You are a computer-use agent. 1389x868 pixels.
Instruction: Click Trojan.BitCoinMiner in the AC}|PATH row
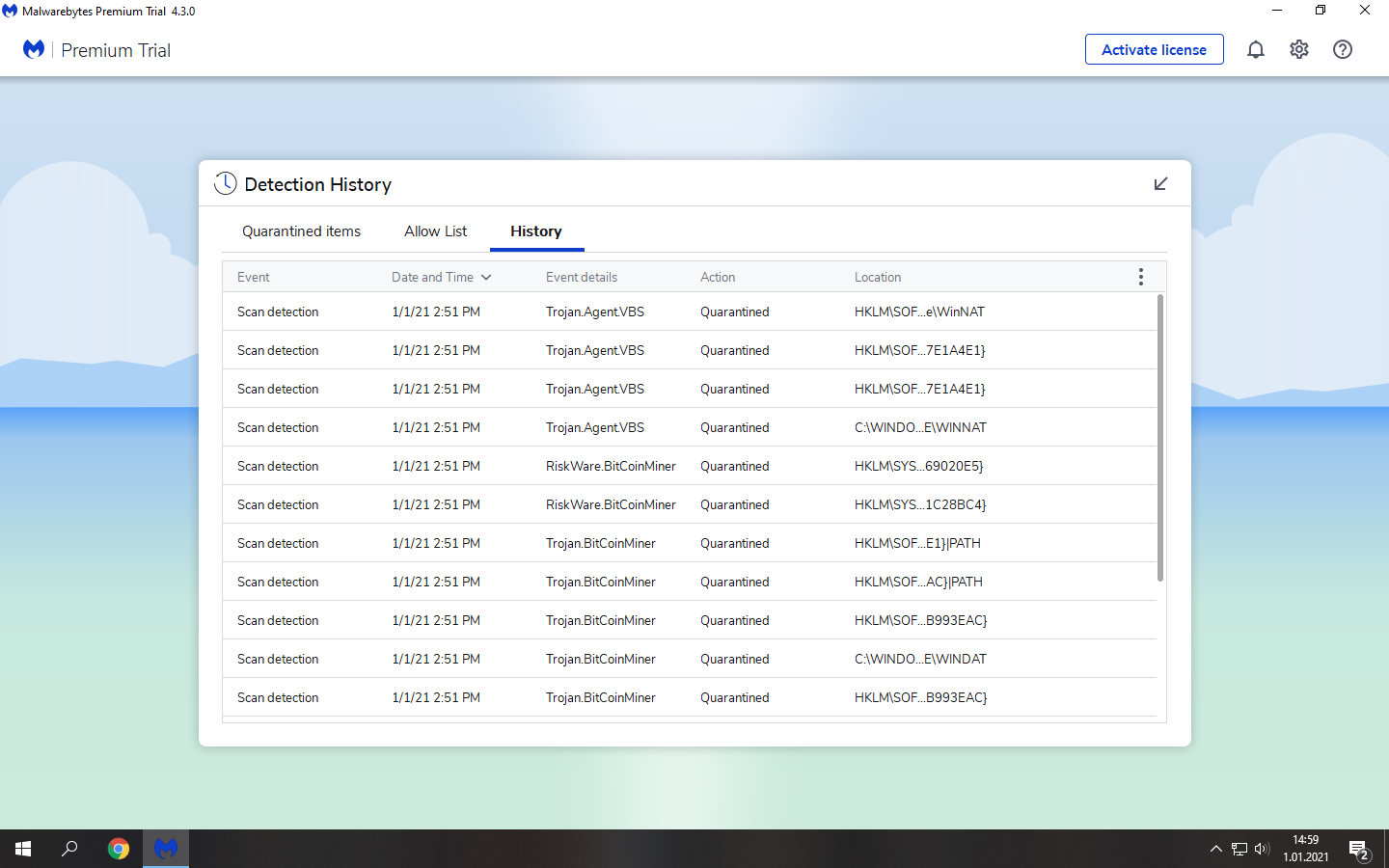coord(601,582)
